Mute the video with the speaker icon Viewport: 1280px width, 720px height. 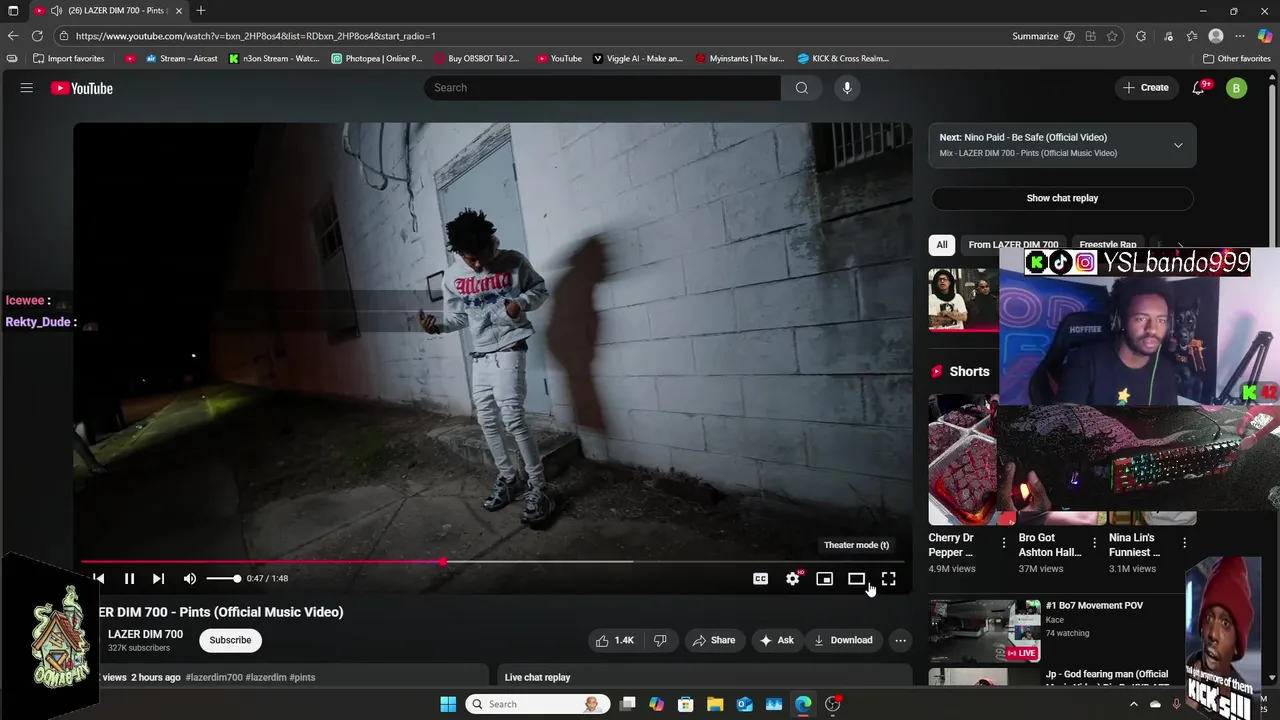(x=190, y=578)
